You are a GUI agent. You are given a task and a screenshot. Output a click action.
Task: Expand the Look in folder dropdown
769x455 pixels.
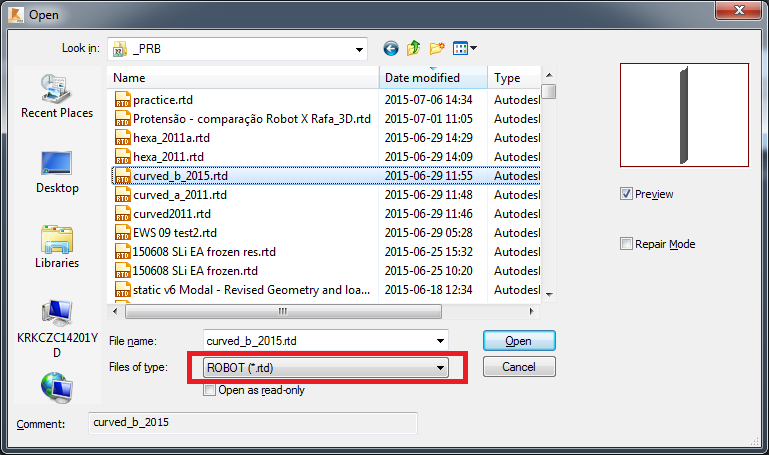pos(359,50)
